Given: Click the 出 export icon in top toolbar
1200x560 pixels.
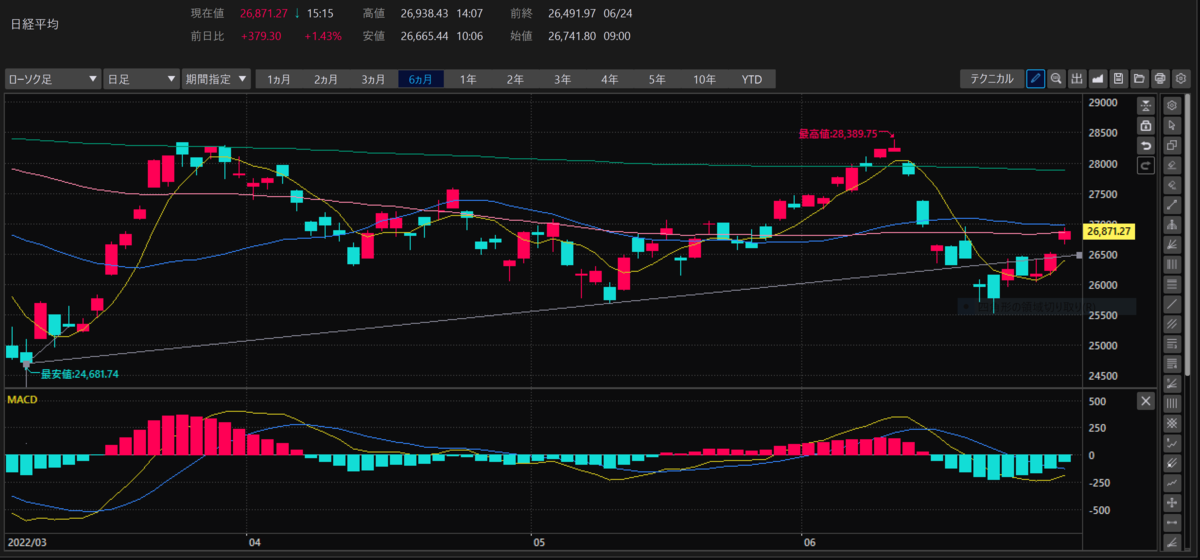Looking at the screenshot, I should 1077,78.
